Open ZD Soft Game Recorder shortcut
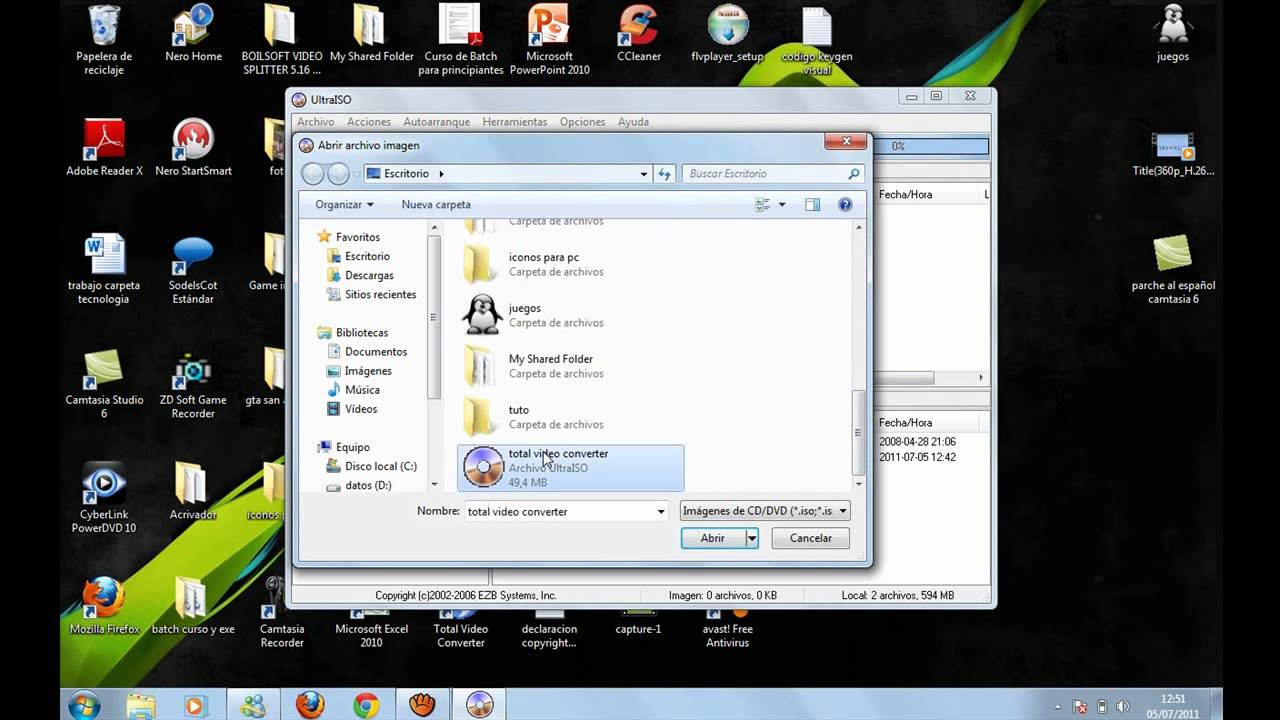The width and height of the screenshot is (1280, 720). click(193, 386)
